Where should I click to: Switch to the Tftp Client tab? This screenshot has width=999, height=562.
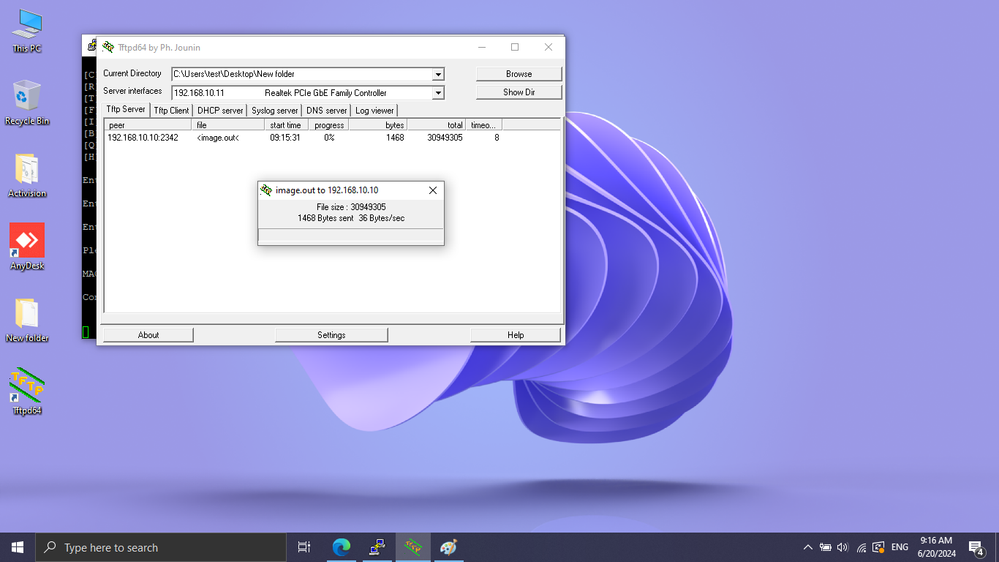[x=171, y=110]
